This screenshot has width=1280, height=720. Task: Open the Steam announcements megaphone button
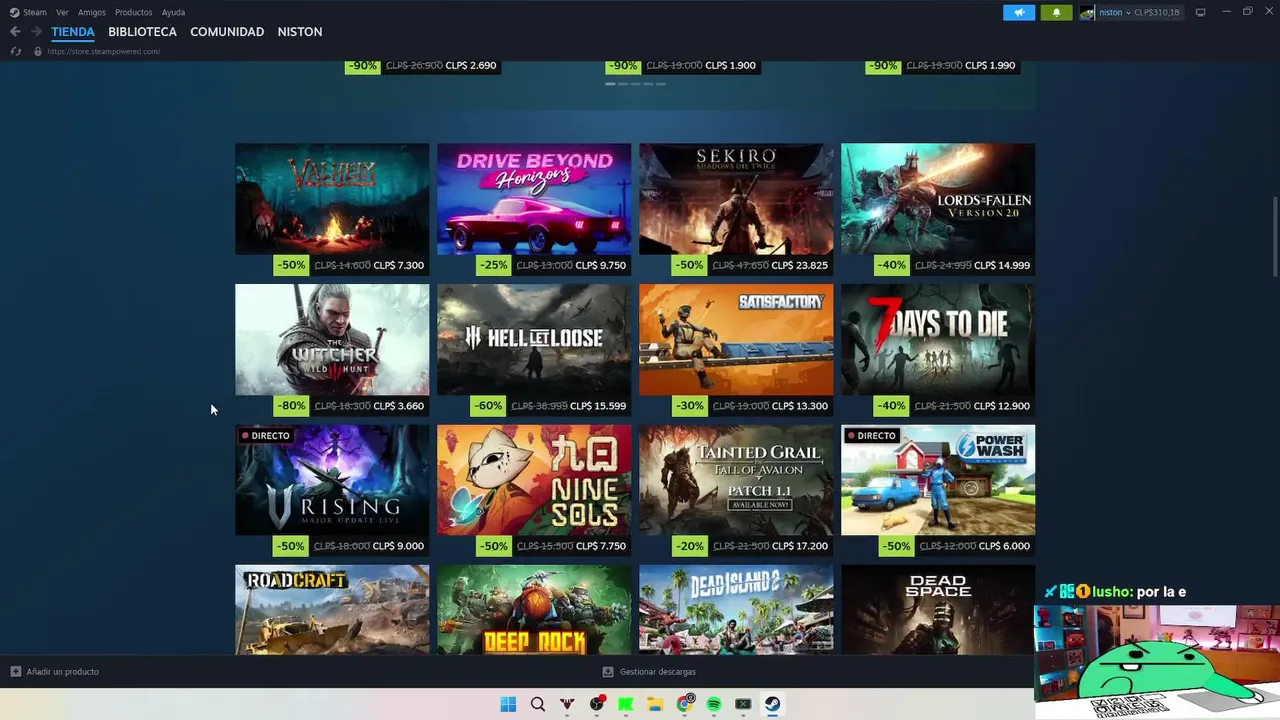click(1019, 12)
